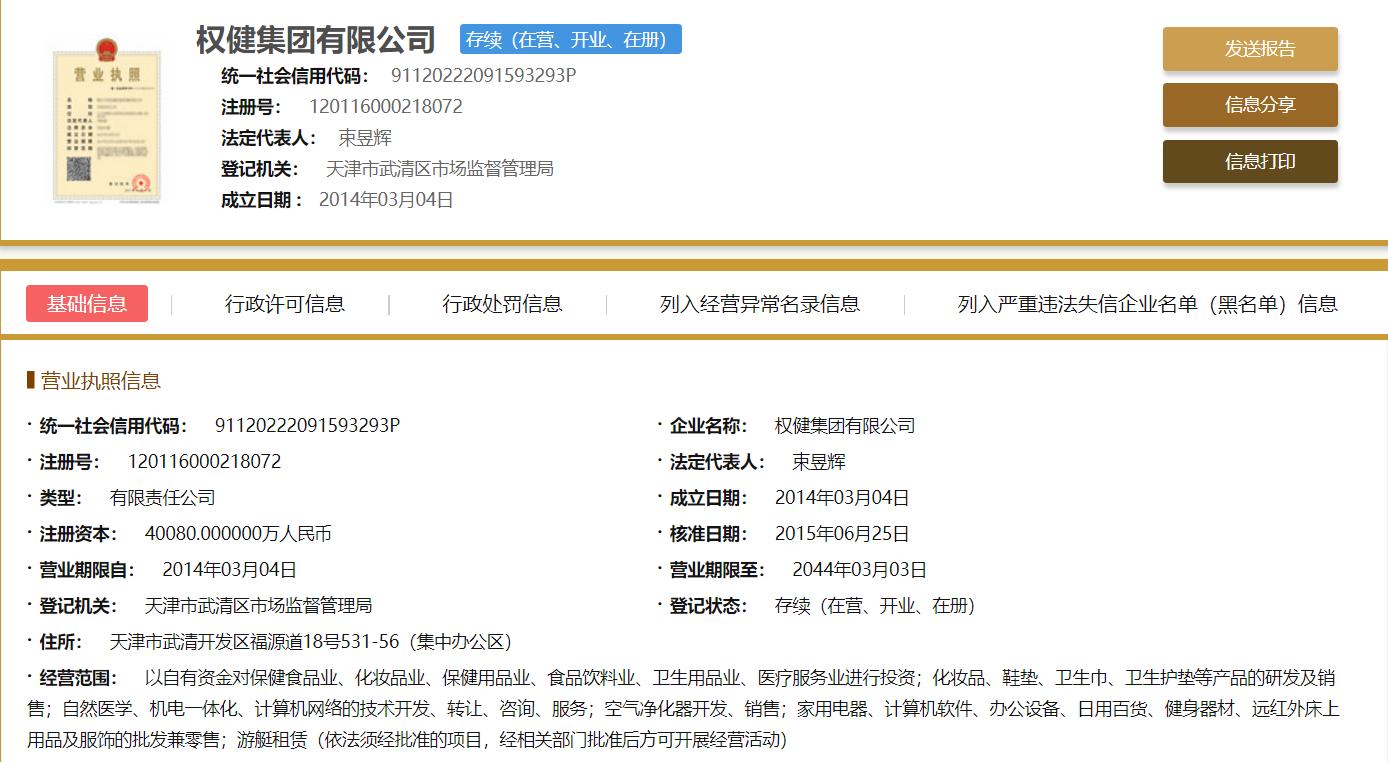Click the 信息打印 button

click(1249, 161)
